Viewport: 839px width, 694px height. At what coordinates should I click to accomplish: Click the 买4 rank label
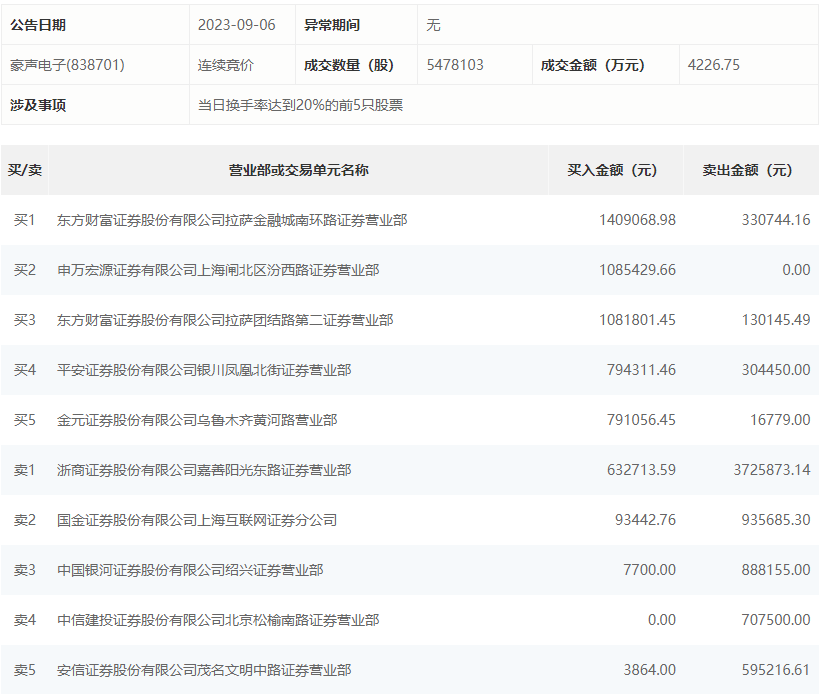click(25, 370)
